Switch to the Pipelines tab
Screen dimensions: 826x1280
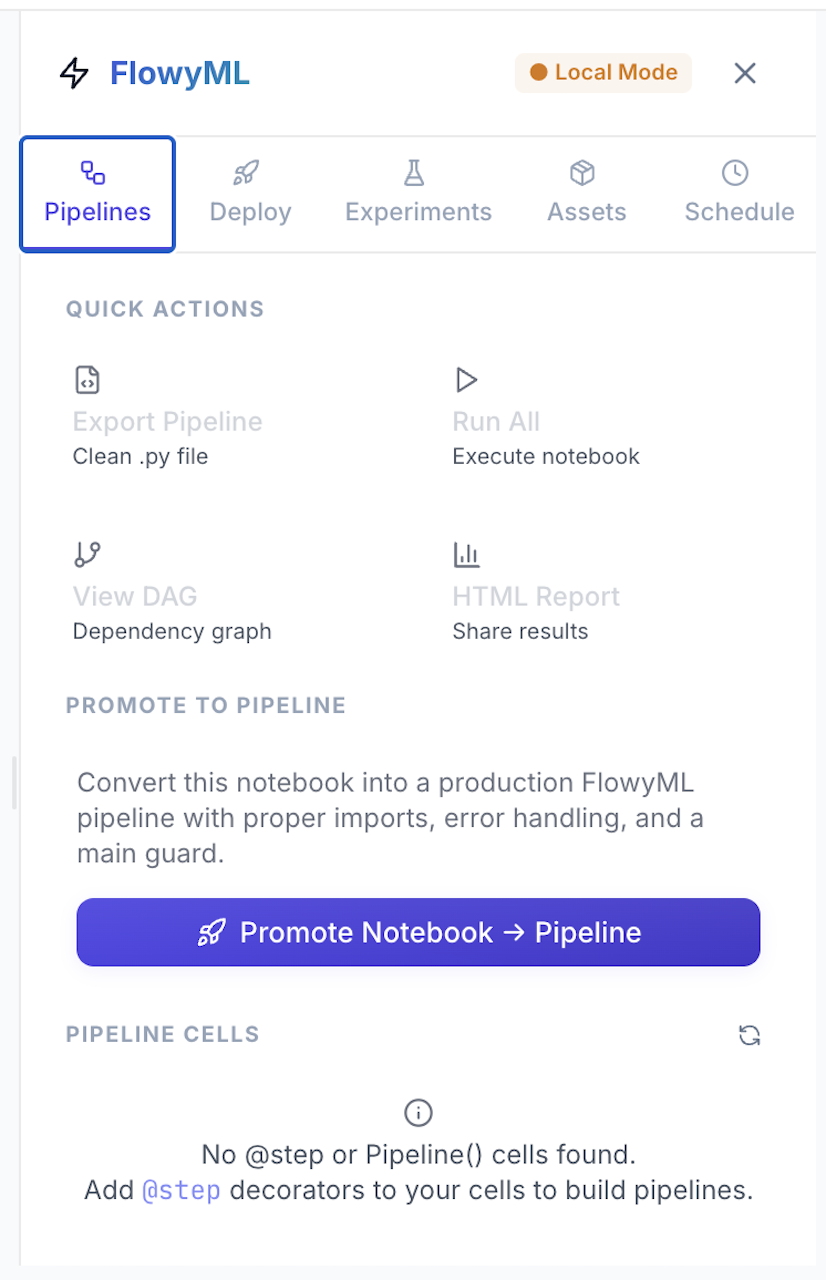click(x=97, y=193)
